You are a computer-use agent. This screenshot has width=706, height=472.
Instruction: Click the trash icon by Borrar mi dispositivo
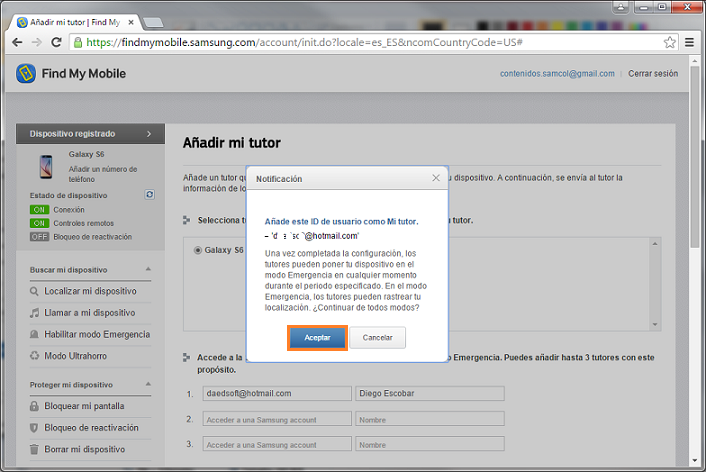coord(34,449)
